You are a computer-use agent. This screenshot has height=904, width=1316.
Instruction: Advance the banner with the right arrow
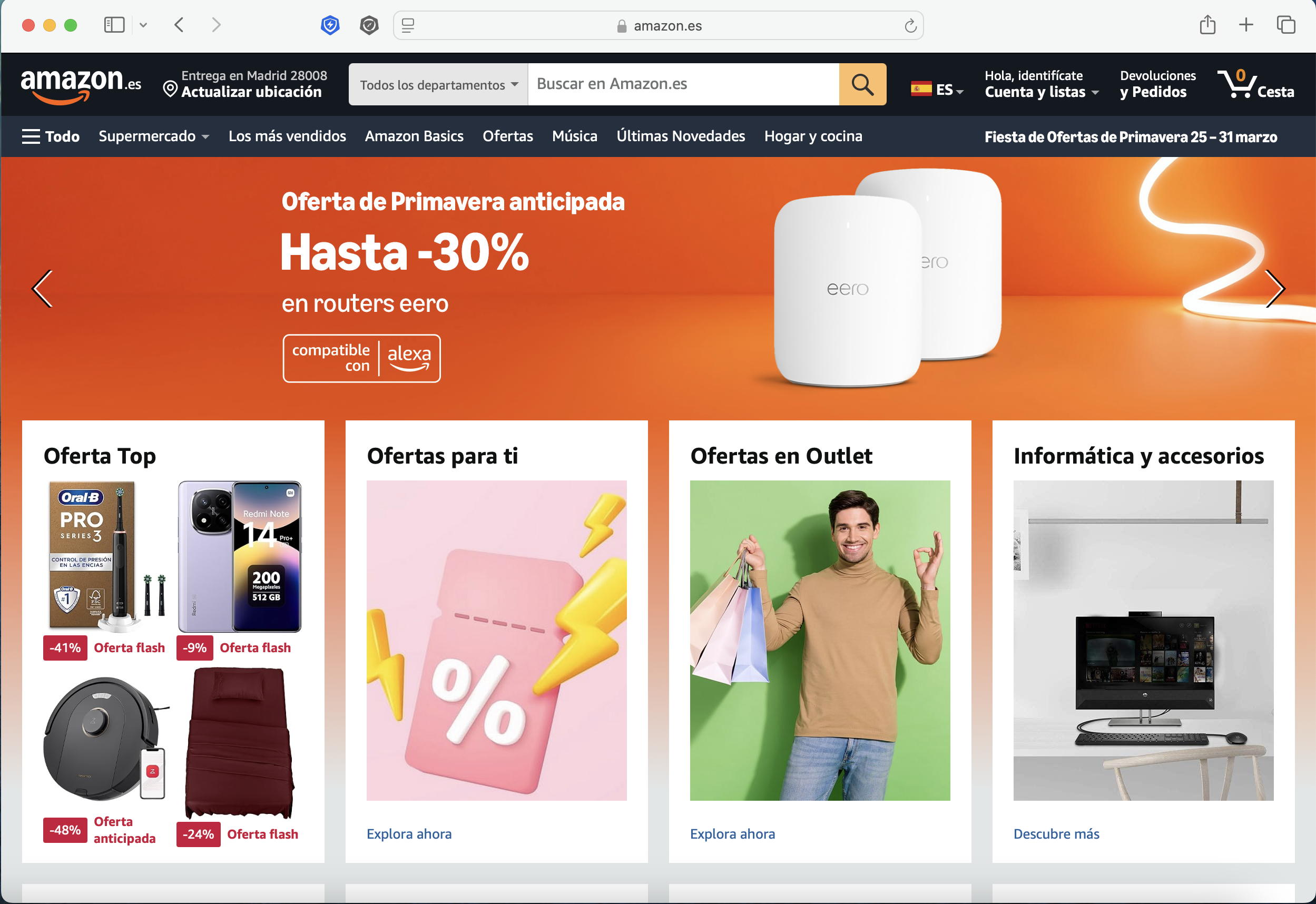click(x=1275, y=288)
